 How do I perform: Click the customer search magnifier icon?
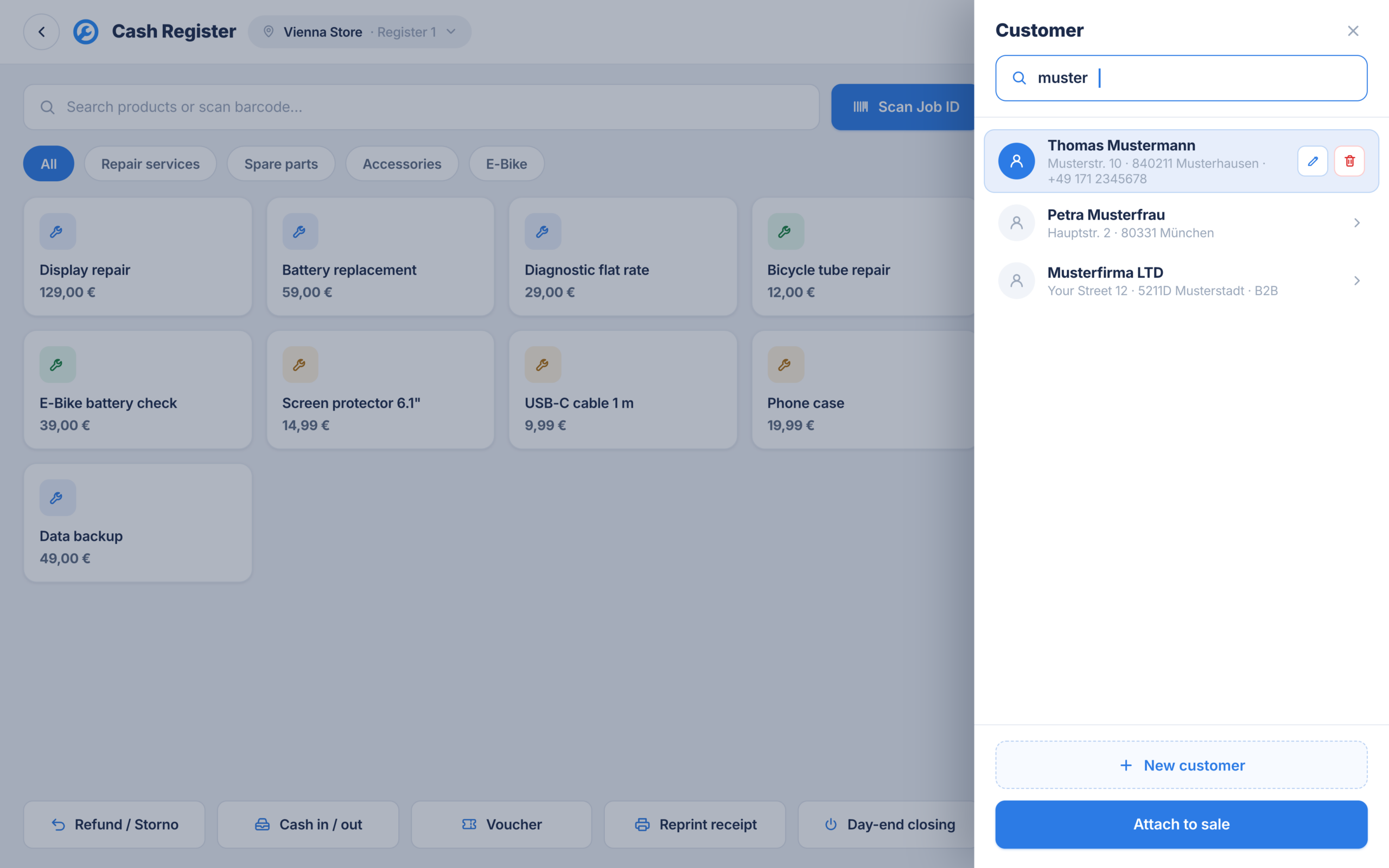pyautogui.click(x=1020, y=78)
